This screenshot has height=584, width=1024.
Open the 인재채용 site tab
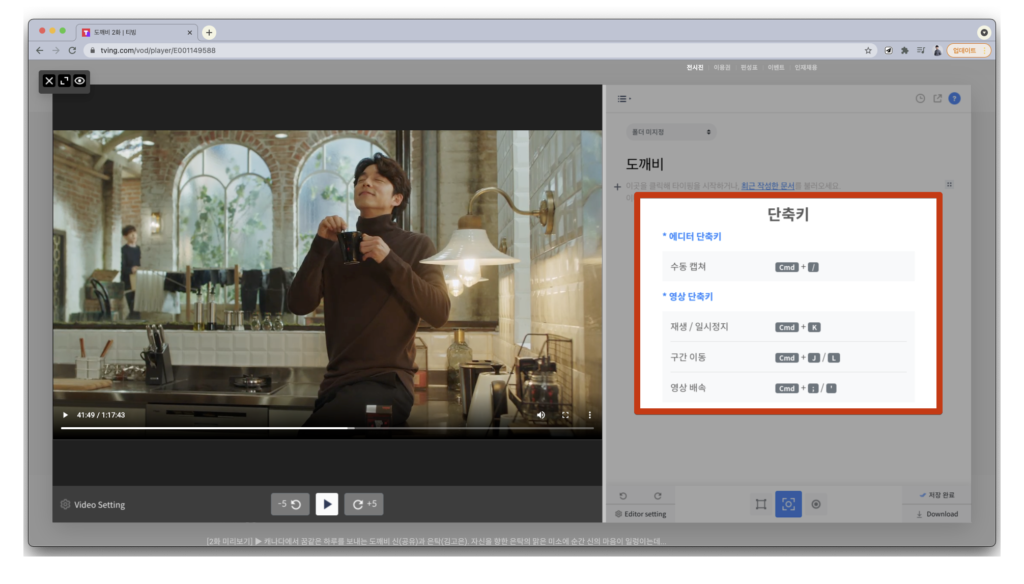805,67
